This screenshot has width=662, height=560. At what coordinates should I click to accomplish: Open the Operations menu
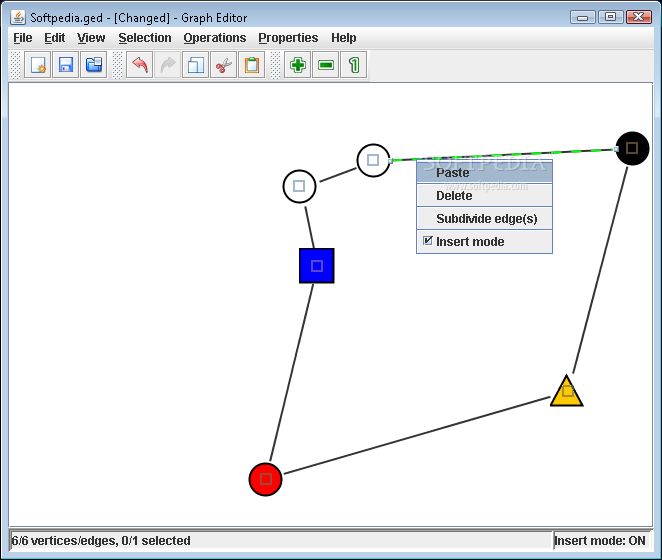pyautogui.click(x=214, y=38)
